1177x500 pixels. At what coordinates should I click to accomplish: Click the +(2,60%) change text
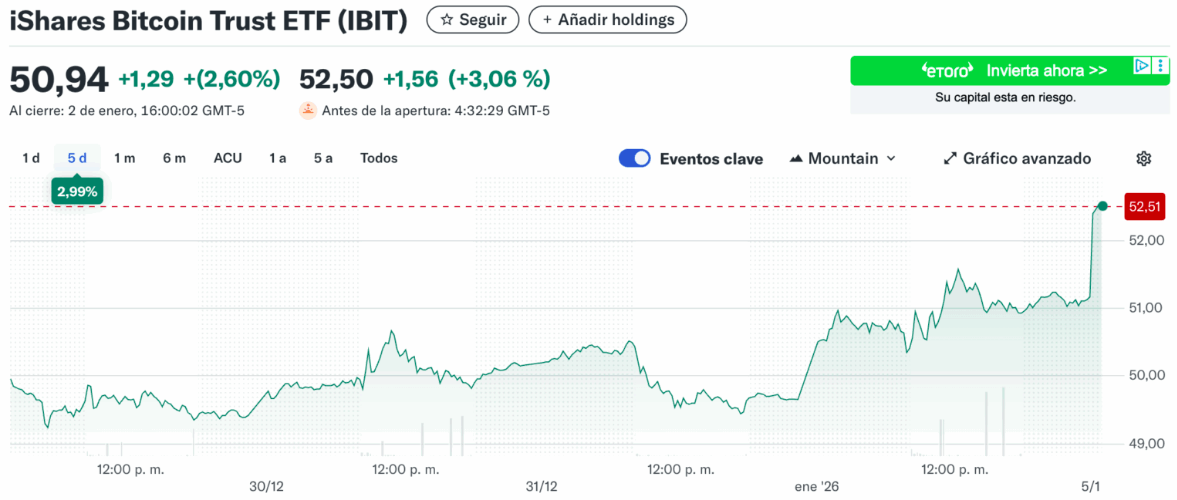(232, 79)
